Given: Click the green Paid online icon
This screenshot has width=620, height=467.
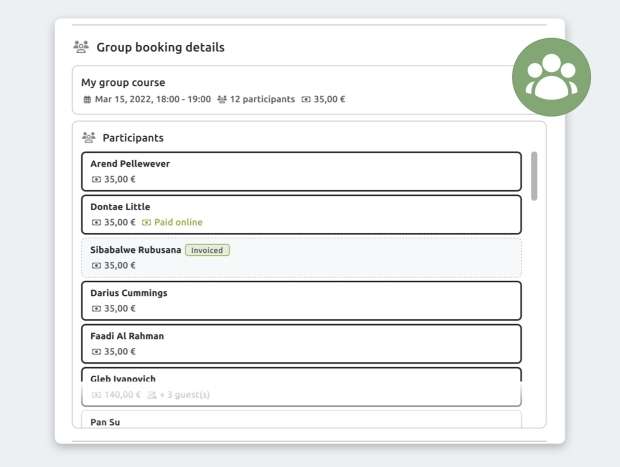Looking at the screenshot, I should point(146,222).
